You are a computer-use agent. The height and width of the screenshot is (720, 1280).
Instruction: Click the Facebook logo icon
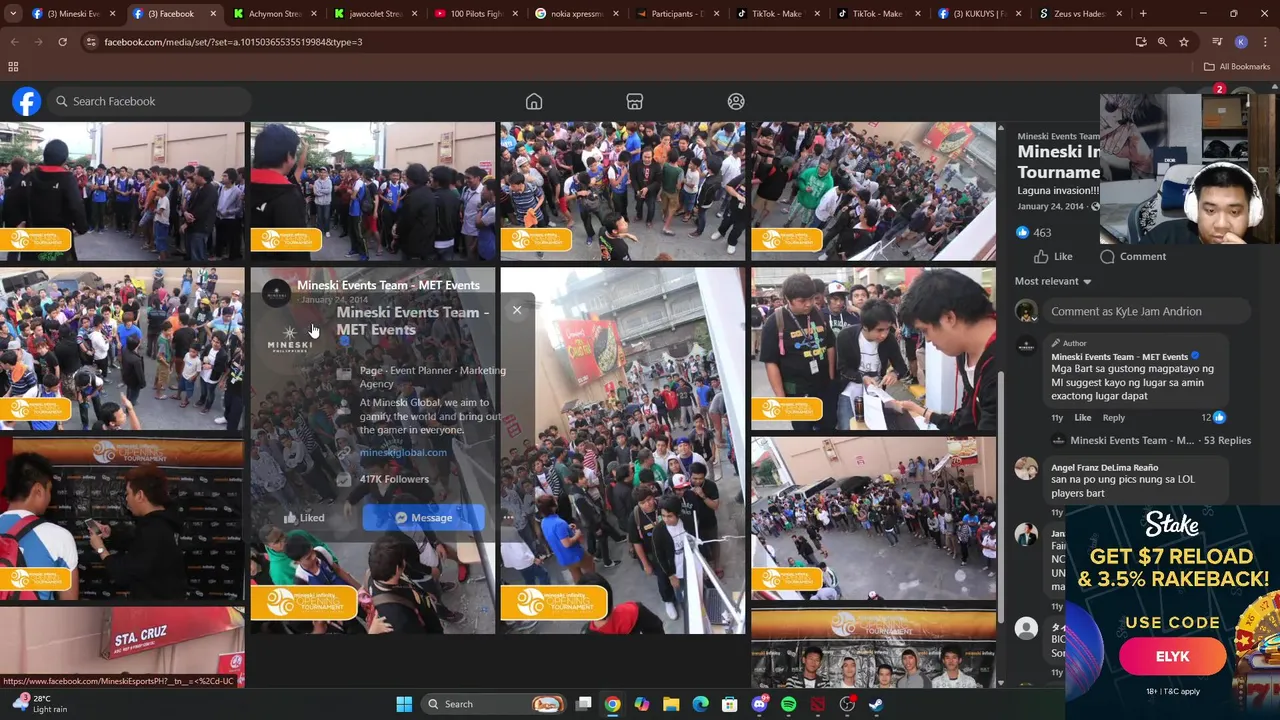[27, 101]
